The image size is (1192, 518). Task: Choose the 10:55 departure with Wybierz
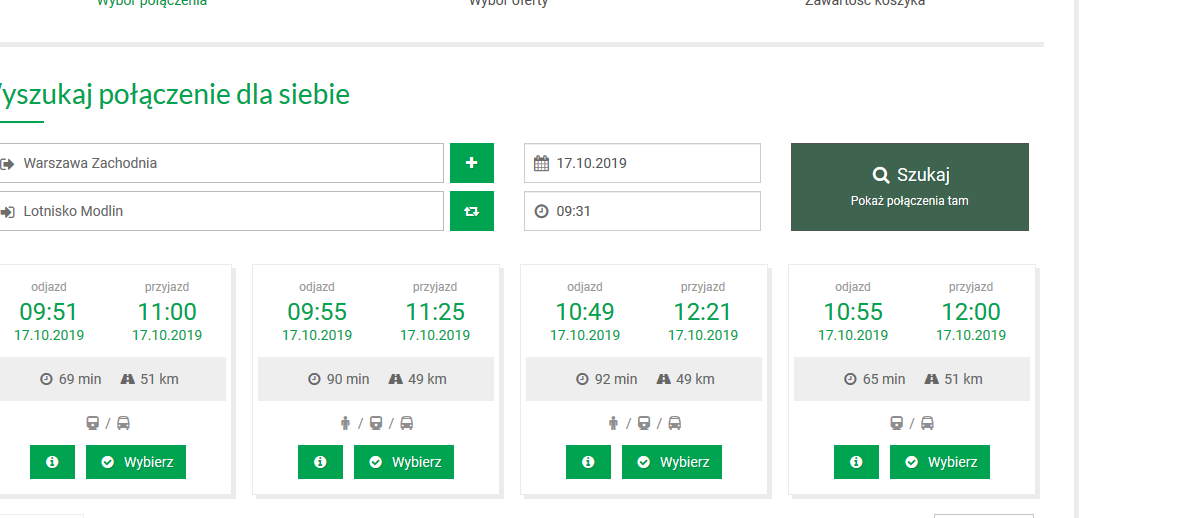pyautogui.click(x=940, y=462)
